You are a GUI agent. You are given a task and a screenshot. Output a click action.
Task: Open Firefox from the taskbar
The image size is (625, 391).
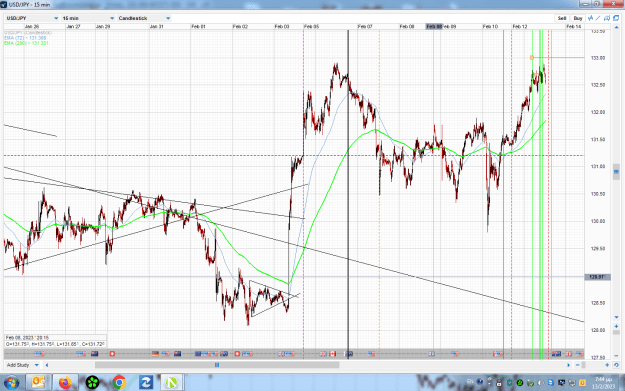click(x=65, y=383)
